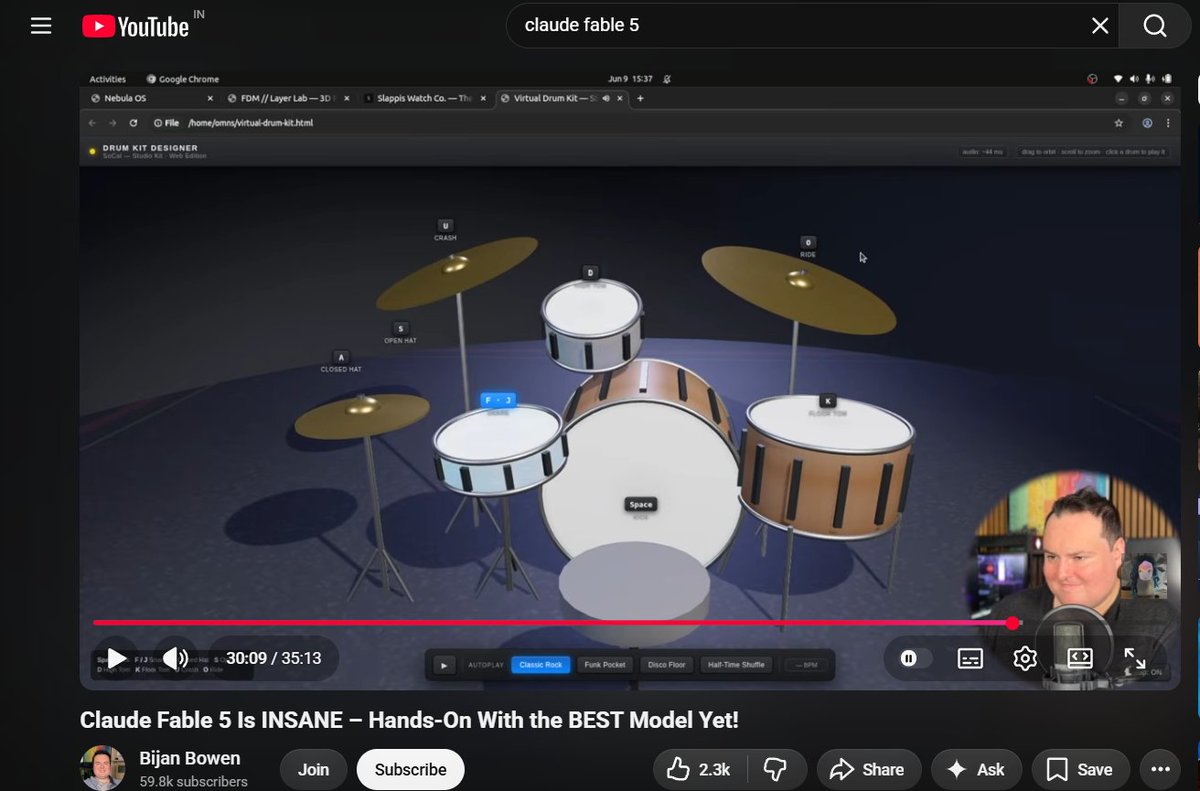The image size is (1200, 791).
Task: Reload the page in the recorded Chrome
Action: [133, 123]
